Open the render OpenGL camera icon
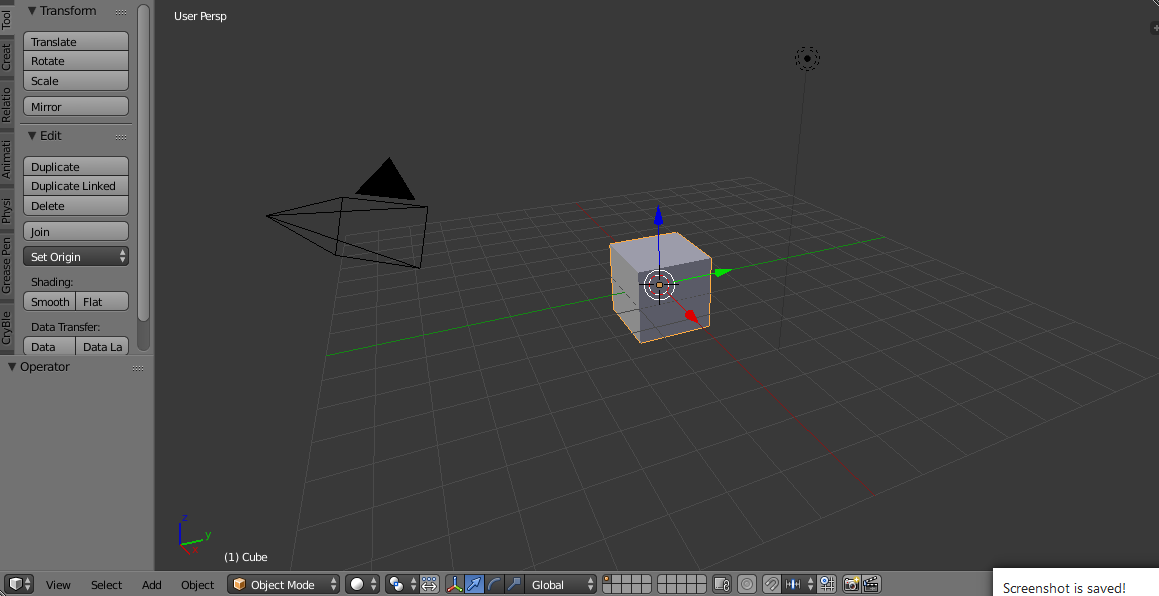Viewport: 1159px width, 596px height. click(850, 584)
